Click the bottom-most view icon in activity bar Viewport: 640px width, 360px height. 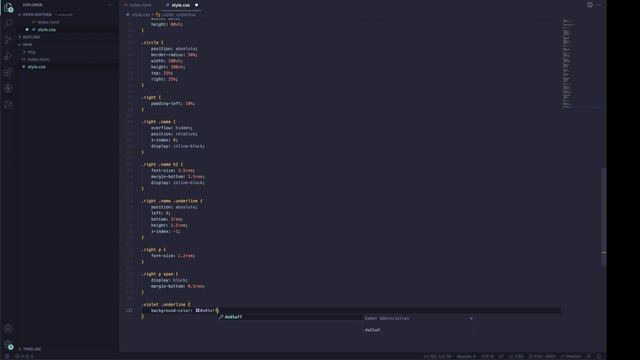pyautogui.click(x=8, y=104)
